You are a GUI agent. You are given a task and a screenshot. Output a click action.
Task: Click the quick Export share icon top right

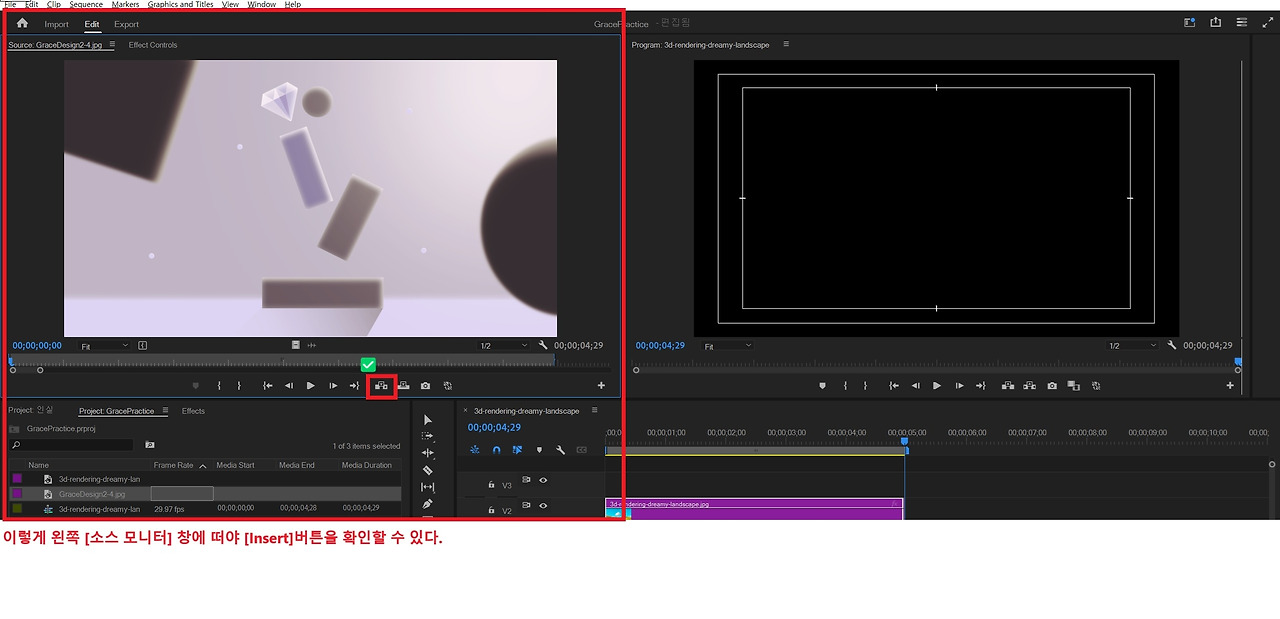1214,21
